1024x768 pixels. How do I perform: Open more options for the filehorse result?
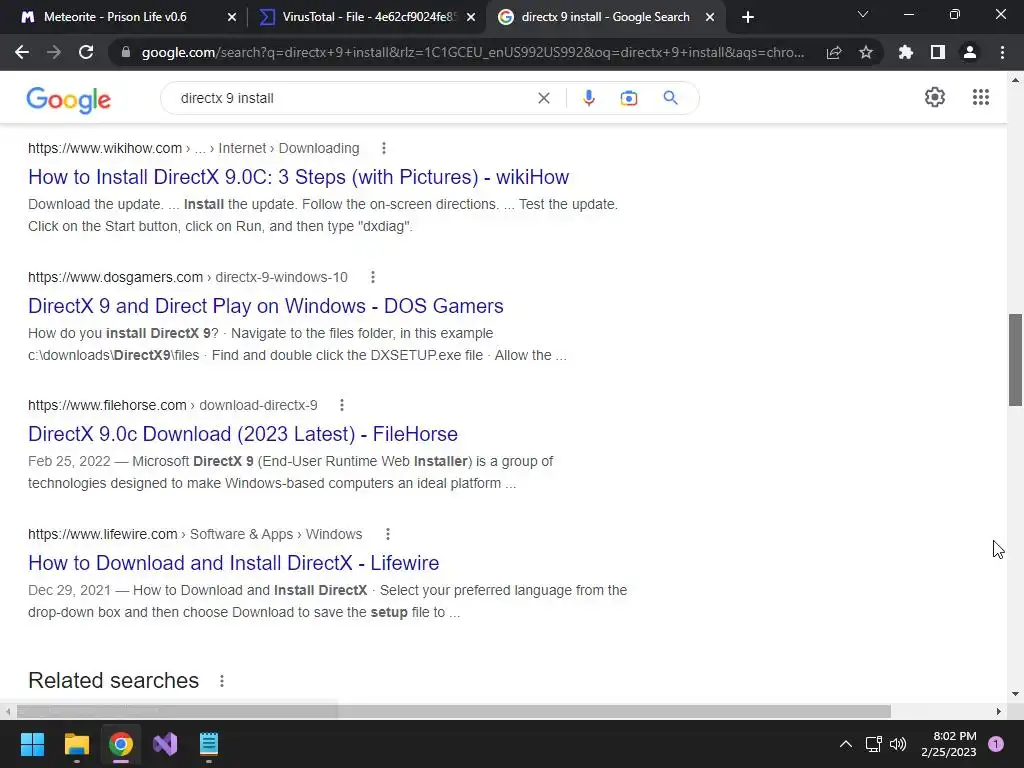[342, 405]
